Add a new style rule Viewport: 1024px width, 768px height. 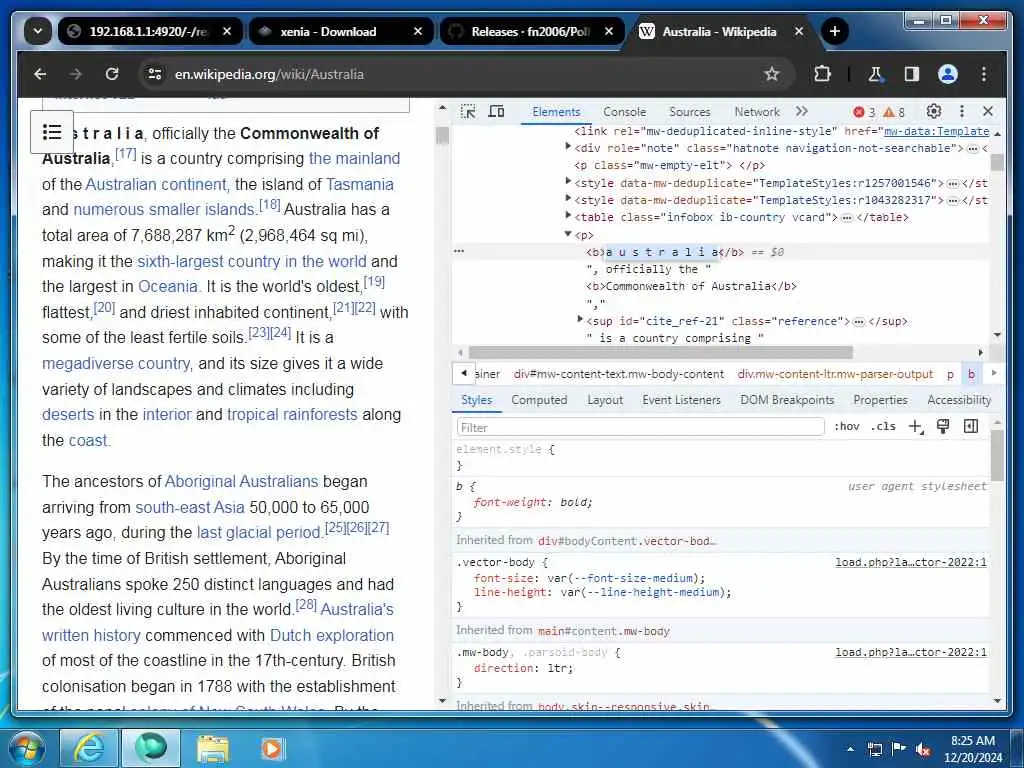[916, 426]
